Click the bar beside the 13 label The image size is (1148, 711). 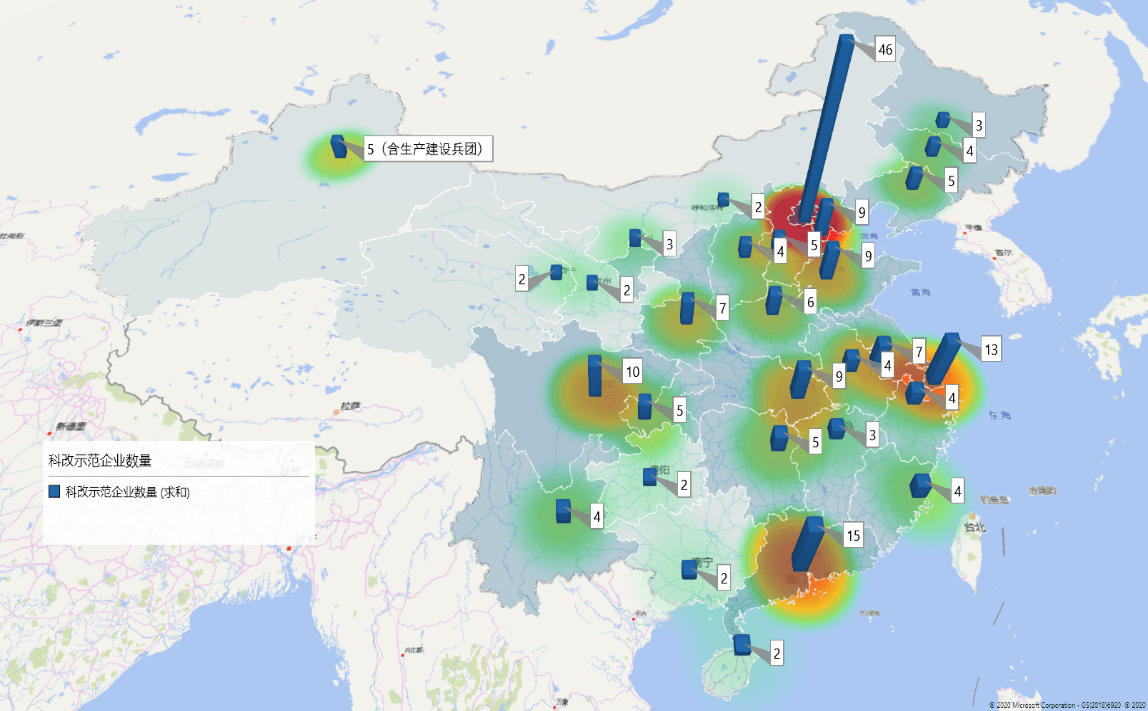[942, 359]
